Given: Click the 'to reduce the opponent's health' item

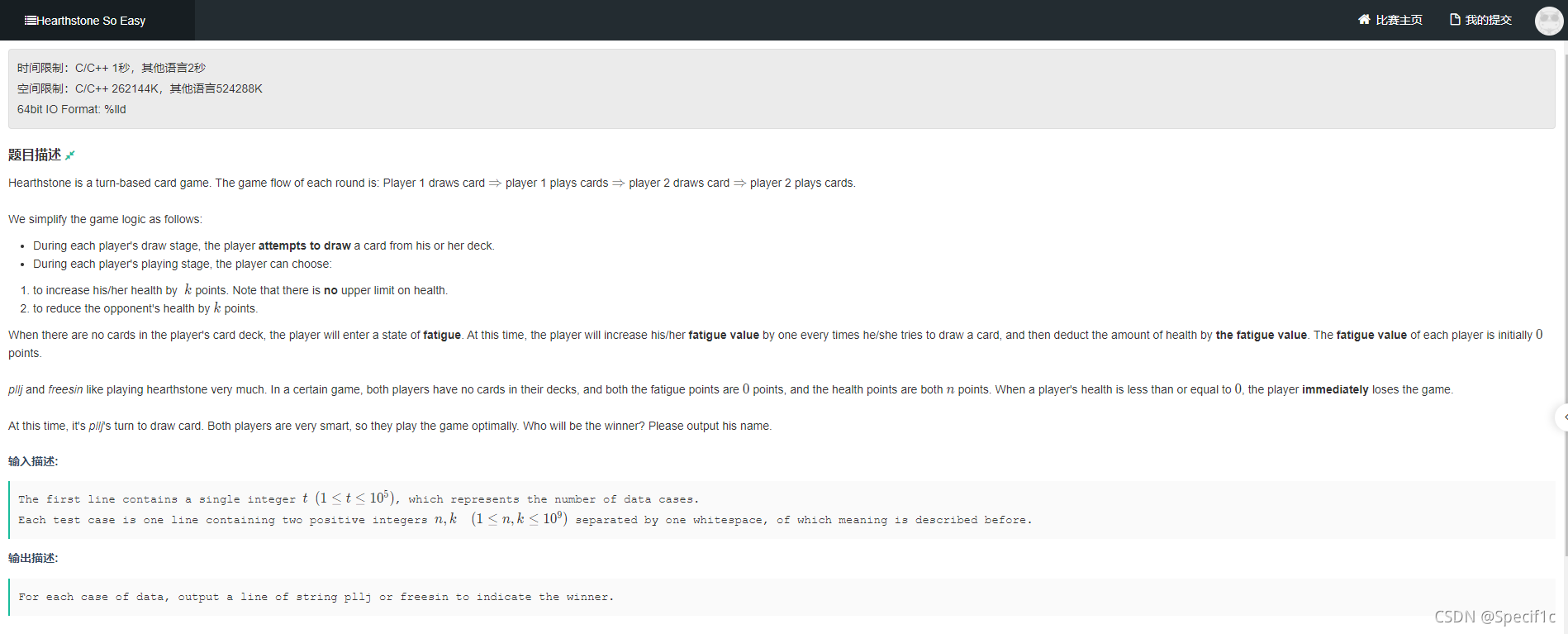Looking at the screenshot, I should [x=145, y=308].
